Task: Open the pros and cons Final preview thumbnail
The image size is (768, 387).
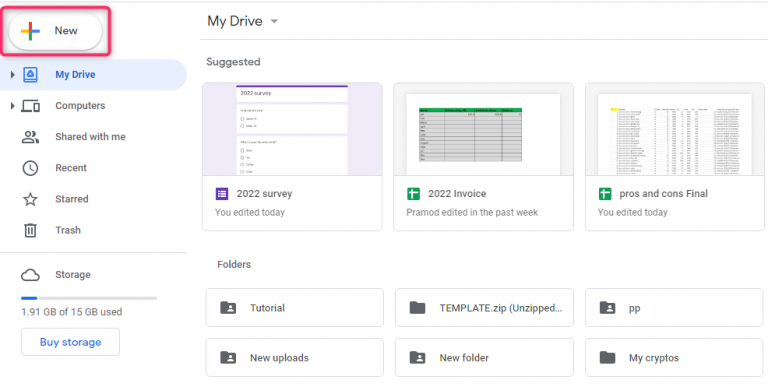Action: (675, 129)
